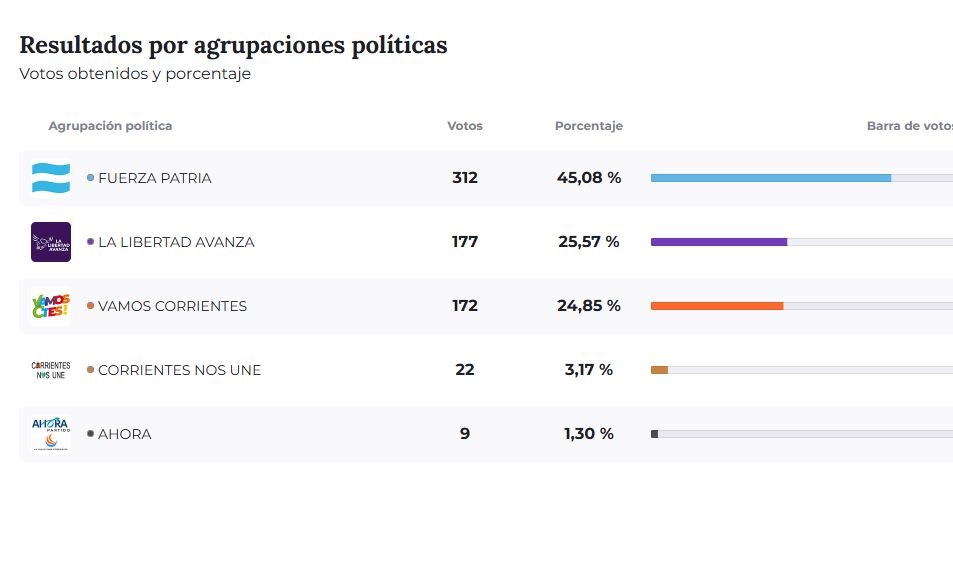953x581 pixels.
Task: Select the CORRIENTES NOS UNE party name
Action: point(179,370)
